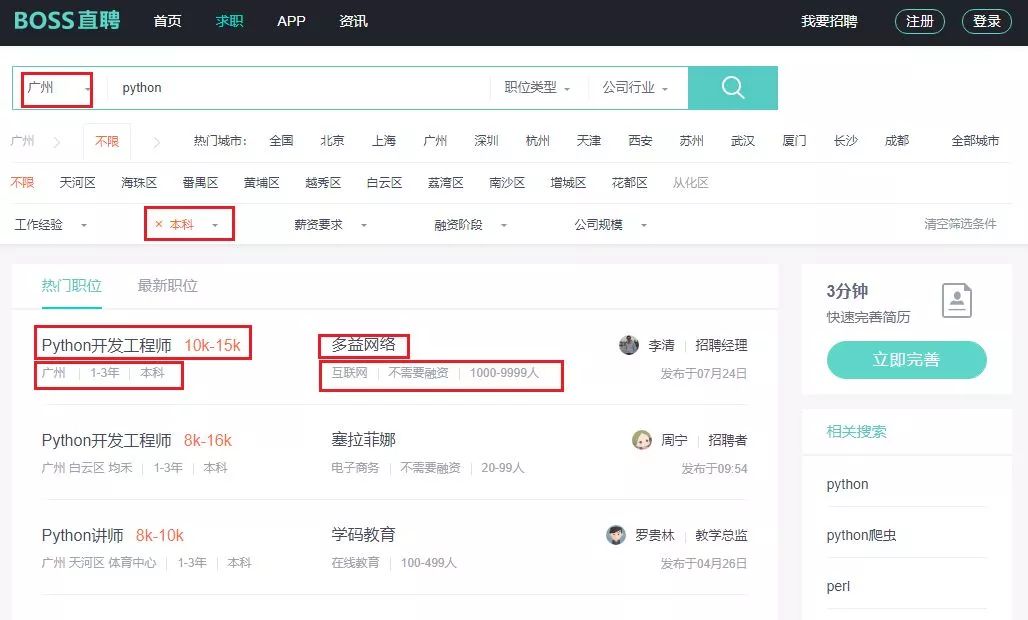Select the 成都 hot city
The height and width of the screenshot is (620, 1028).
(x=897, y=141)
